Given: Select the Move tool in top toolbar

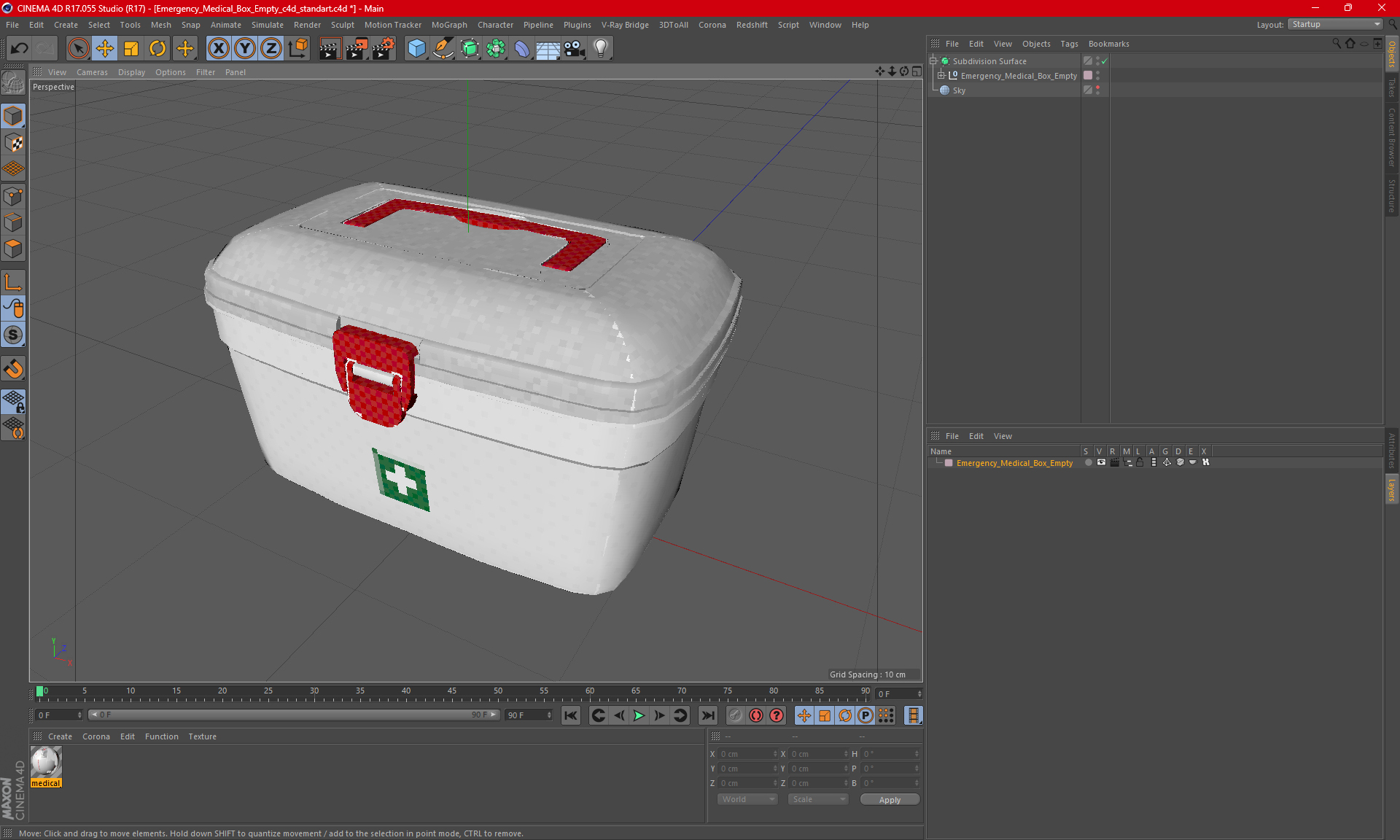Looking at the screenshot, I should (105, 49).
